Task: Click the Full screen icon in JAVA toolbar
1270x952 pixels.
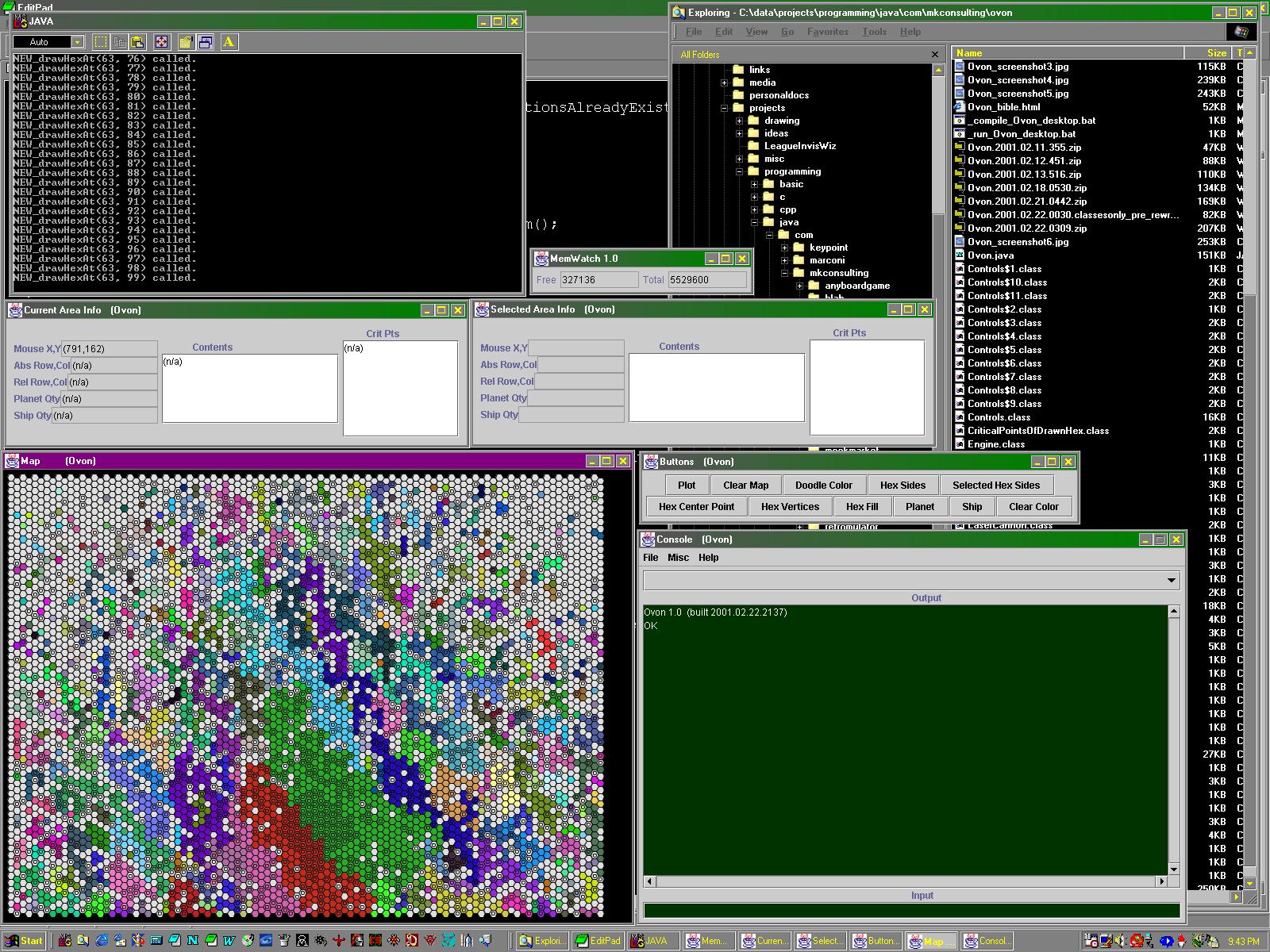Action: coord(161,42)
